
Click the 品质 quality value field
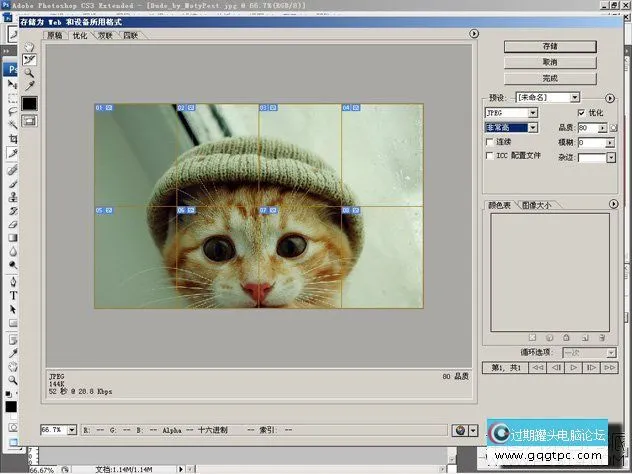[588, 128]
